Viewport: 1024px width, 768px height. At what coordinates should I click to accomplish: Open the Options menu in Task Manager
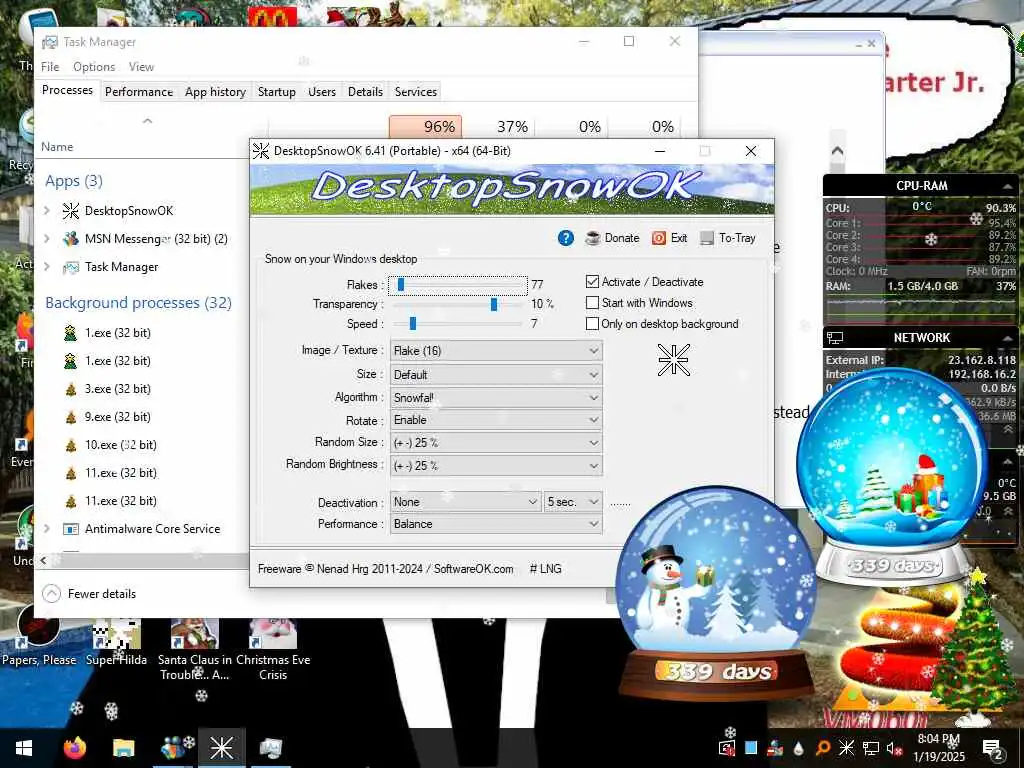tap(94, 67)
